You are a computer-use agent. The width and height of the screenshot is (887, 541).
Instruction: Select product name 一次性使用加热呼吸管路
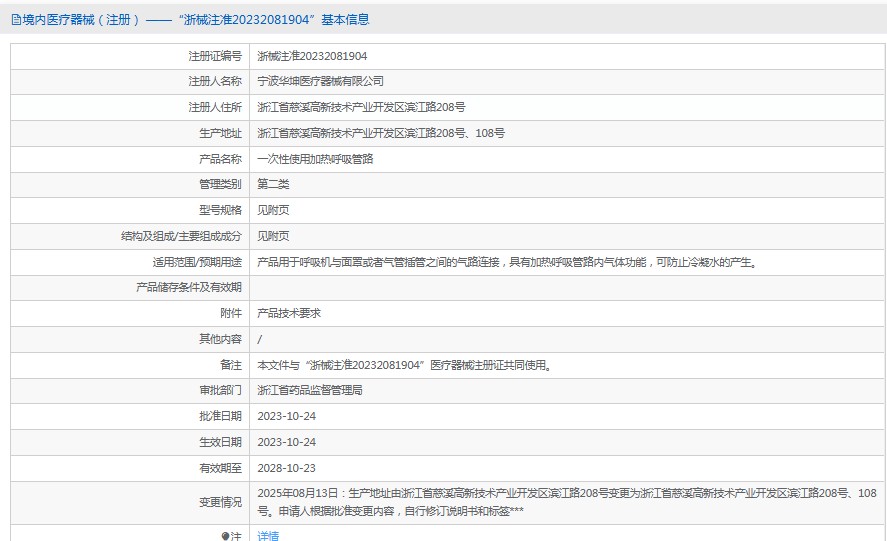[x=315, y=159]
